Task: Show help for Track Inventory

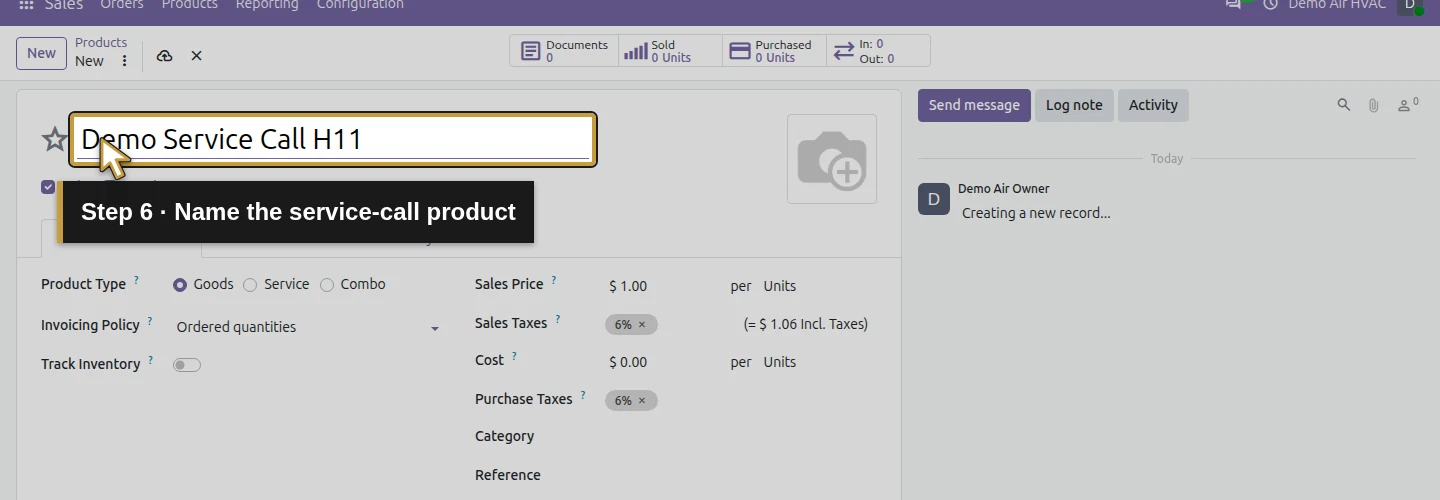Action: [x=150, y=361]
